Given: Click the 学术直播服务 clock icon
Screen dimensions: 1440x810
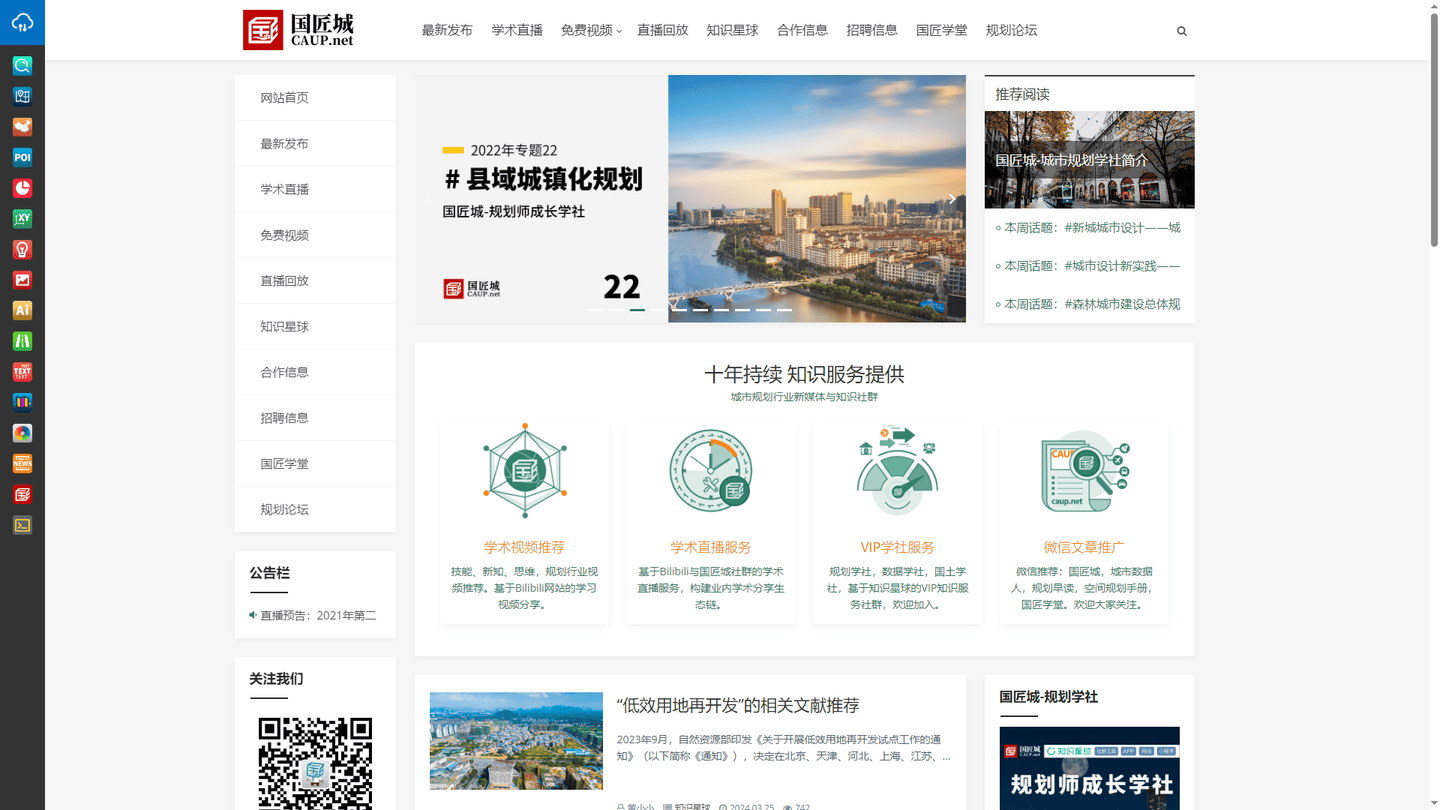Looking at the screenshot, I should pyautogui.click(x=711, y=470).
